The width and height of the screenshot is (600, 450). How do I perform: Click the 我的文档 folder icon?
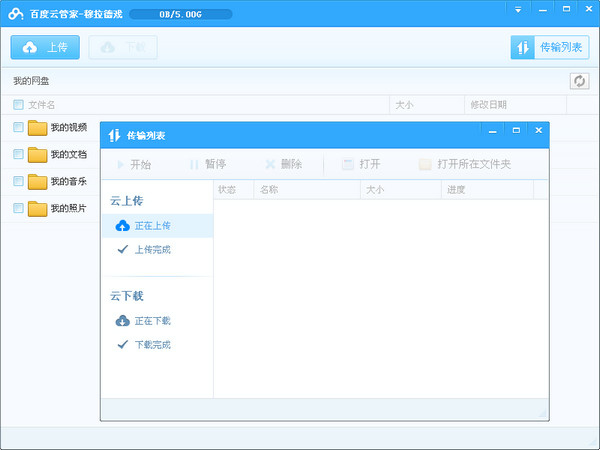38,155
